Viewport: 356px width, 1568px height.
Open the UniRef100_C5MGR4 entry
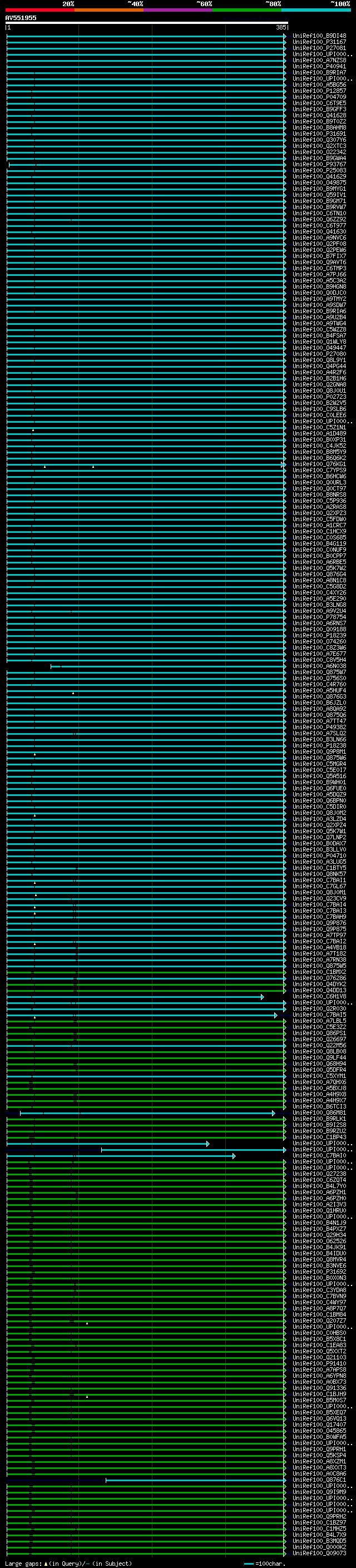tap(319, 764)
